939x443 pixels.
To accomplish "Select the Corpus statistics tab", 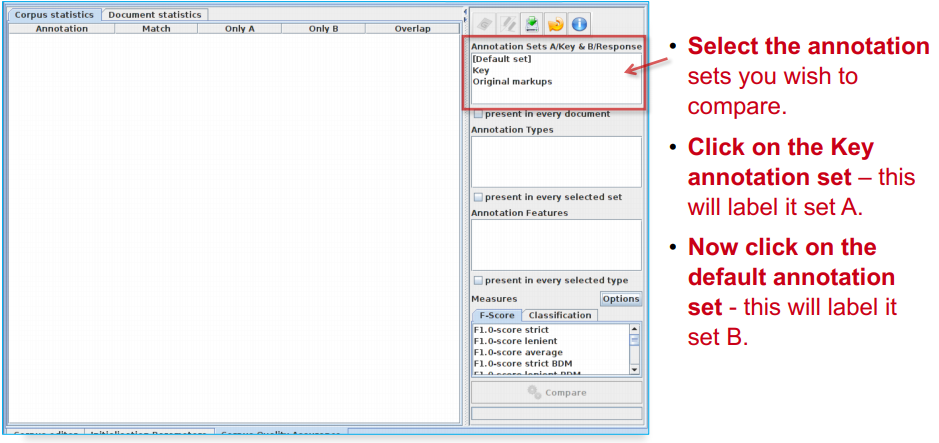I will click(x=54, y=15).
